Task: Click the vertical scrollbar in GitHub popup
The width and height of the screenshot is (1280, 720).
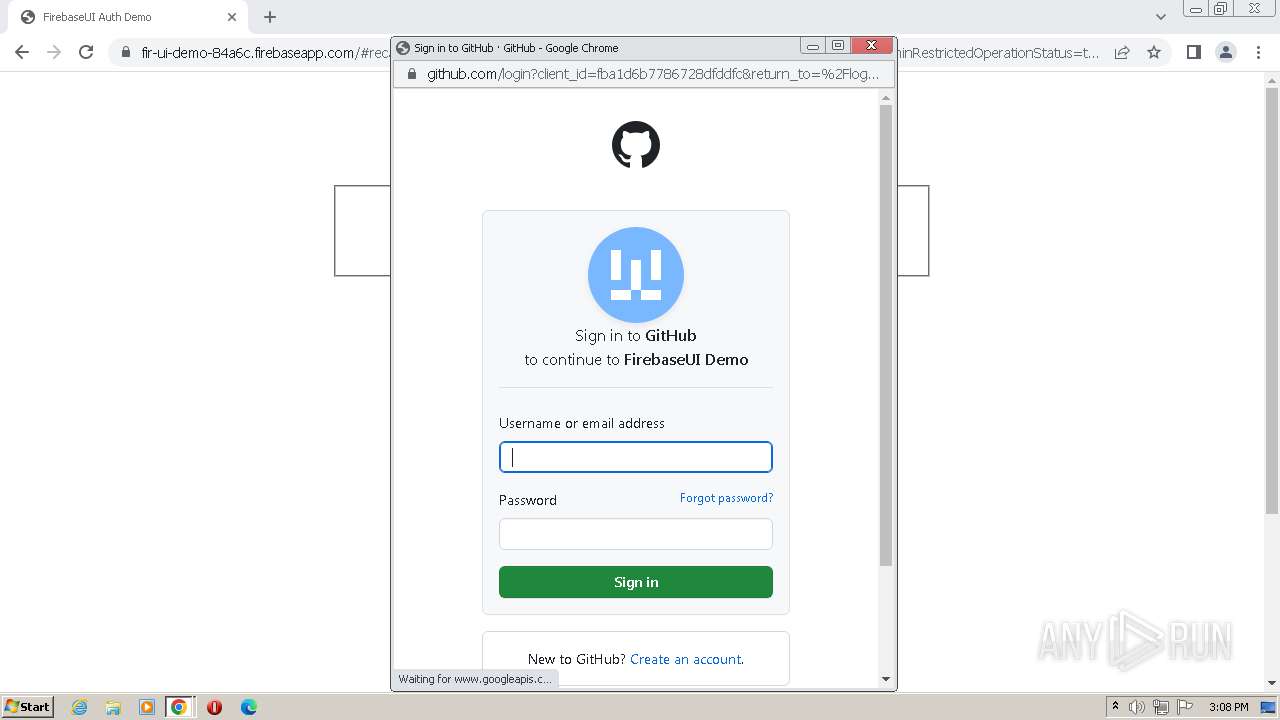Action: [886, 335]
